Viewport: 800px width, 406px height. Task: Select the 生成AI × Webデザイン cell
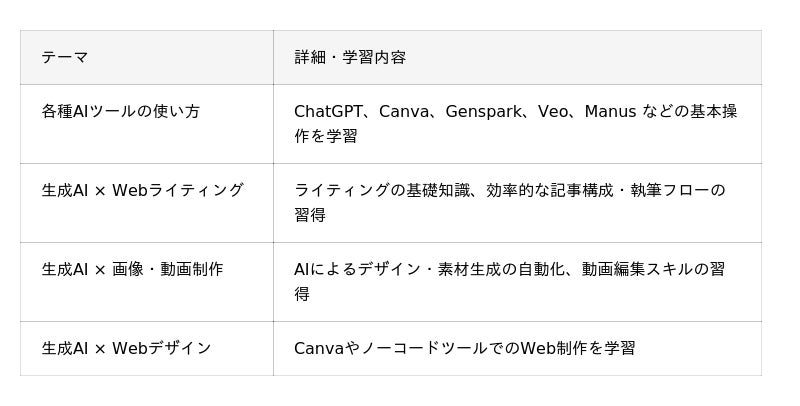pos(146,348)
